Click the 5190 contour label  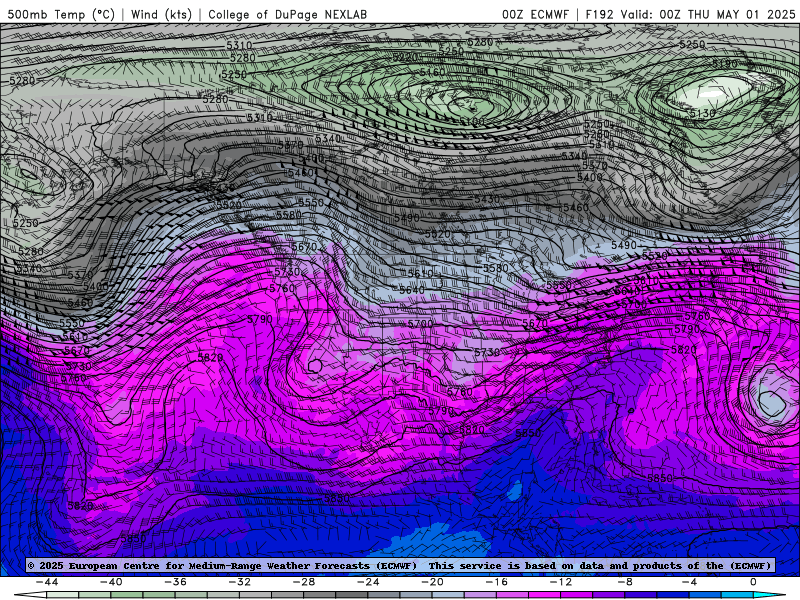pyautogui.click(x=725, y=64)
